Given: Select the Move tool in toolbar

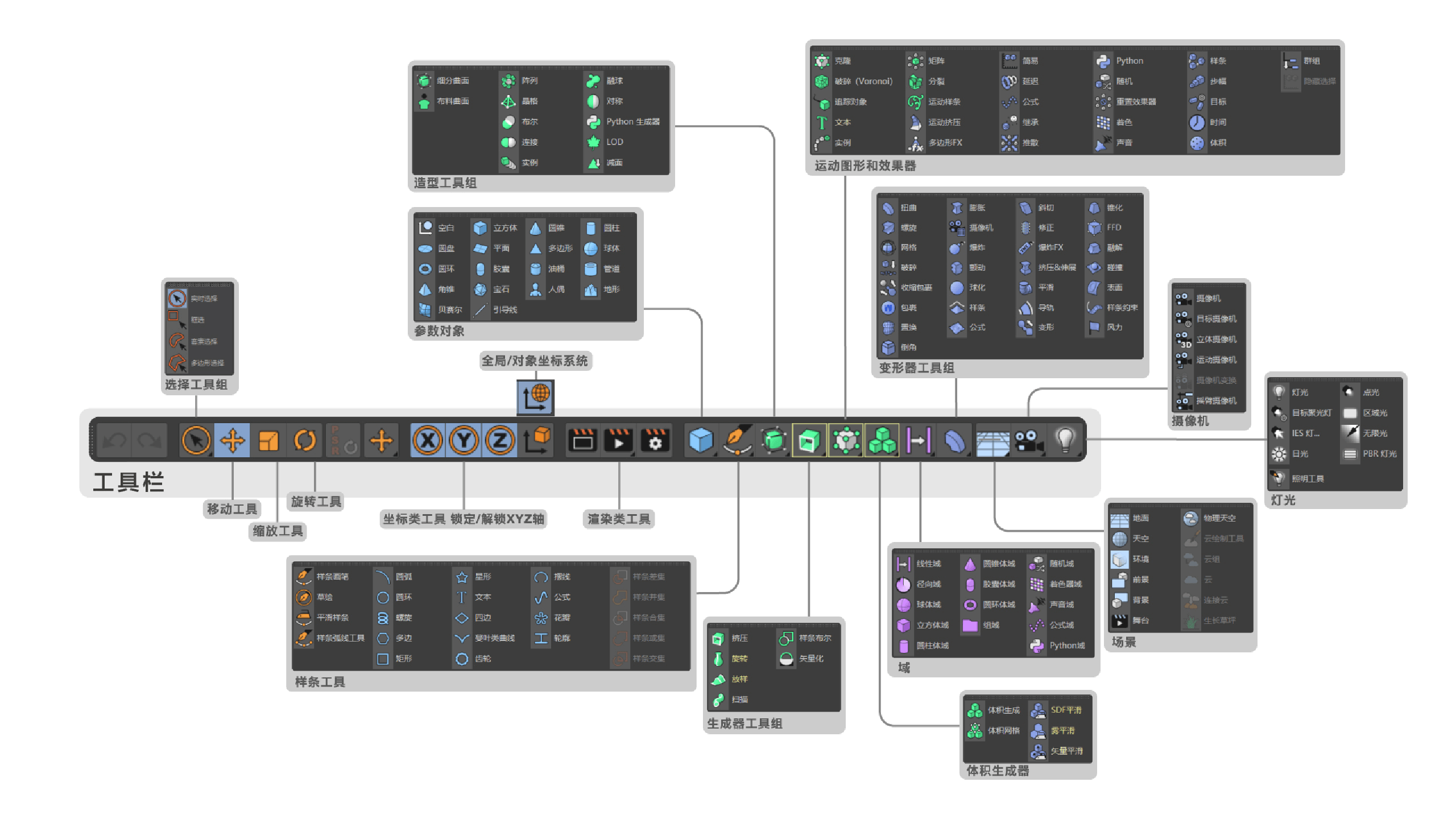Looking at the screenshot, I should 232,440.
